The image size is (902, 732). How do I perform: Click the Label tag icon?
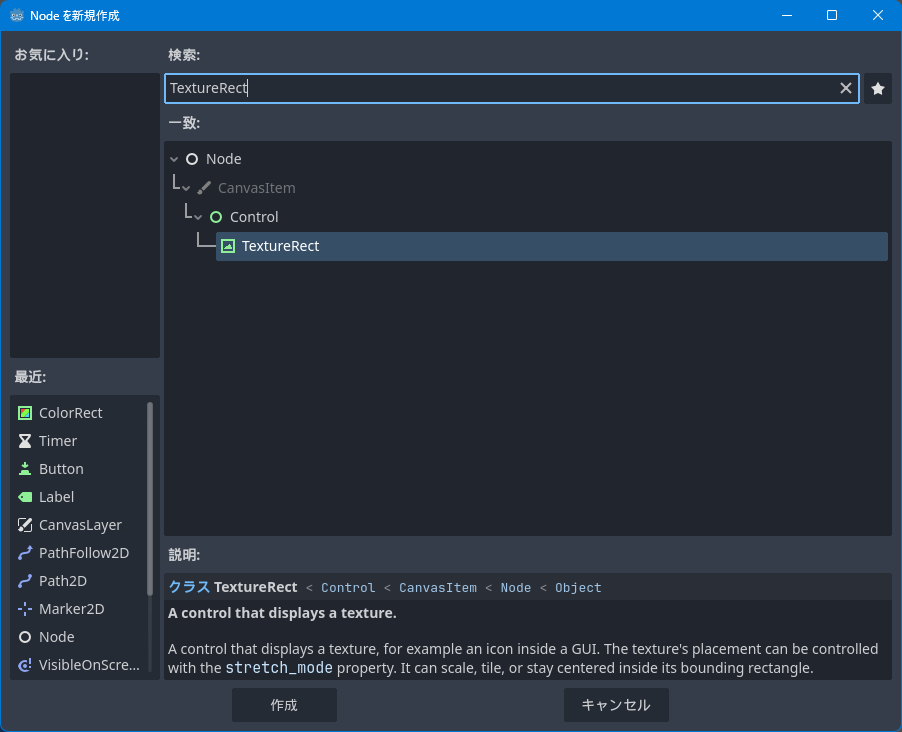[x=25, y=497]
